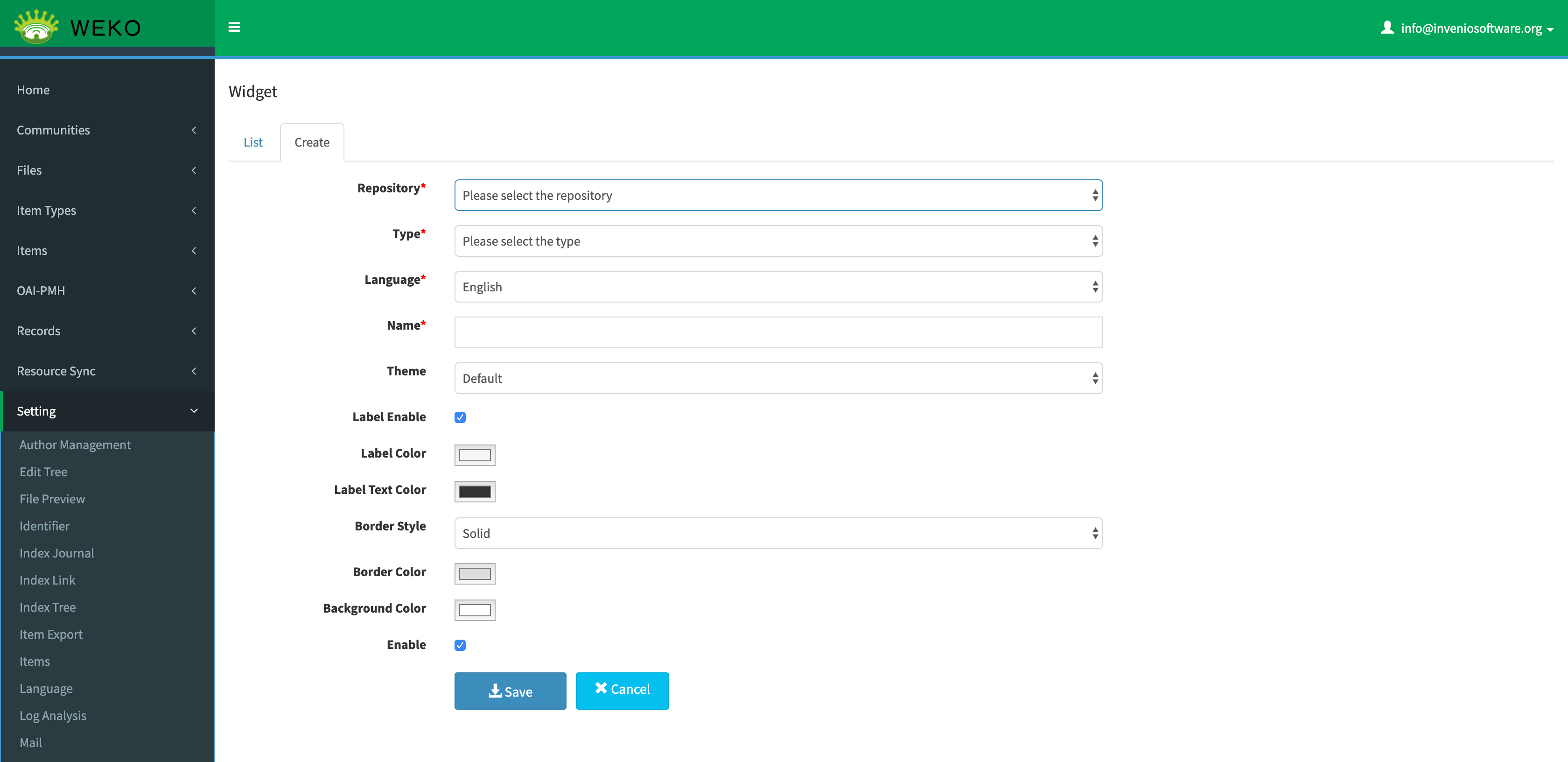Open the Type selection dropdown
Screen dimensions: 1568x762
(x=778, y=241)
